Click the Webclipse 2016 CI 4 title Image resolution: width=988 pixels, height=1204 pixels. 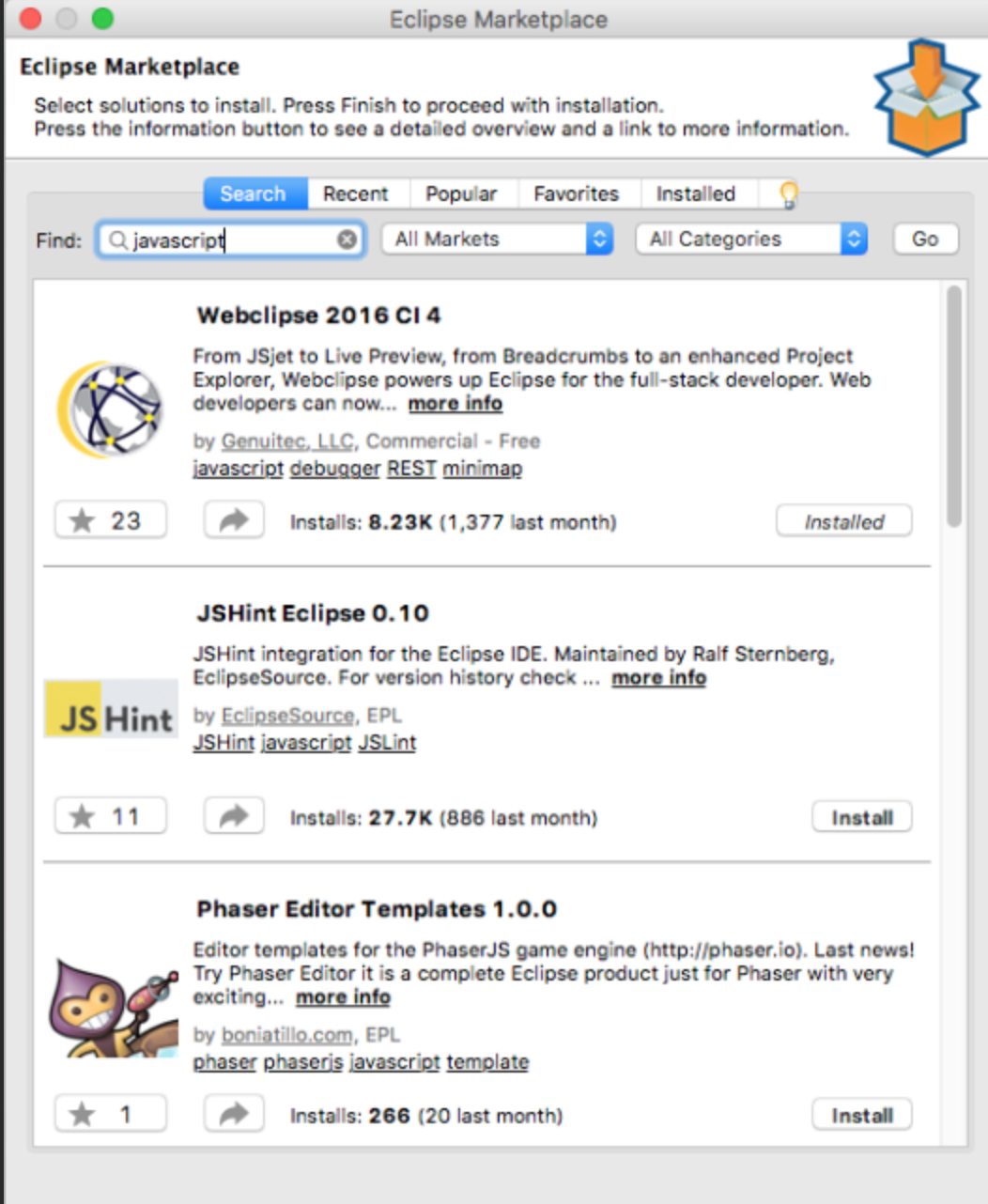(318, 316)
